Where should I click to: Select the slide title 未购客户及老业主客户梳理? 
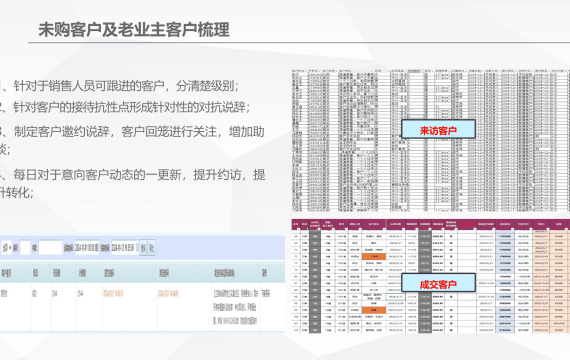pos(134,30)
